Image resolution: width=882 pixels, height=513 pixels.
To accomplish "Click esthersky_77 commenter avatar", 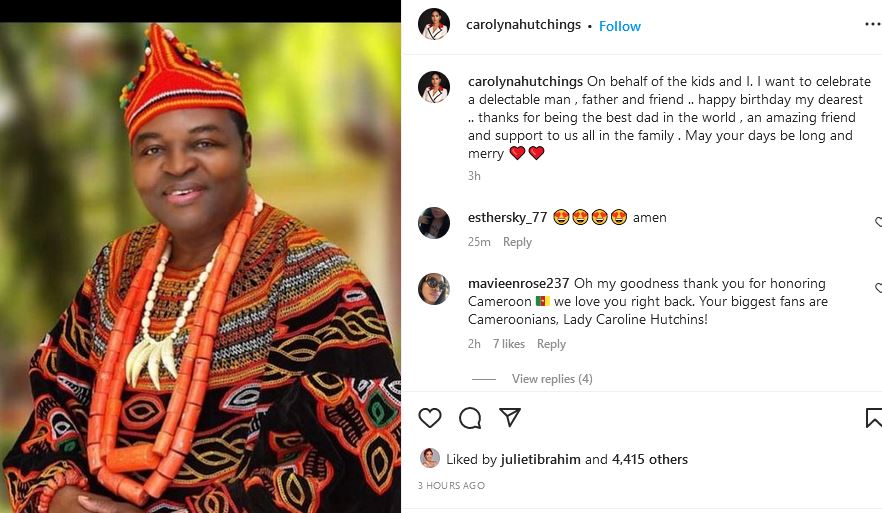I will pyautogui.click(x=434, y=223).
